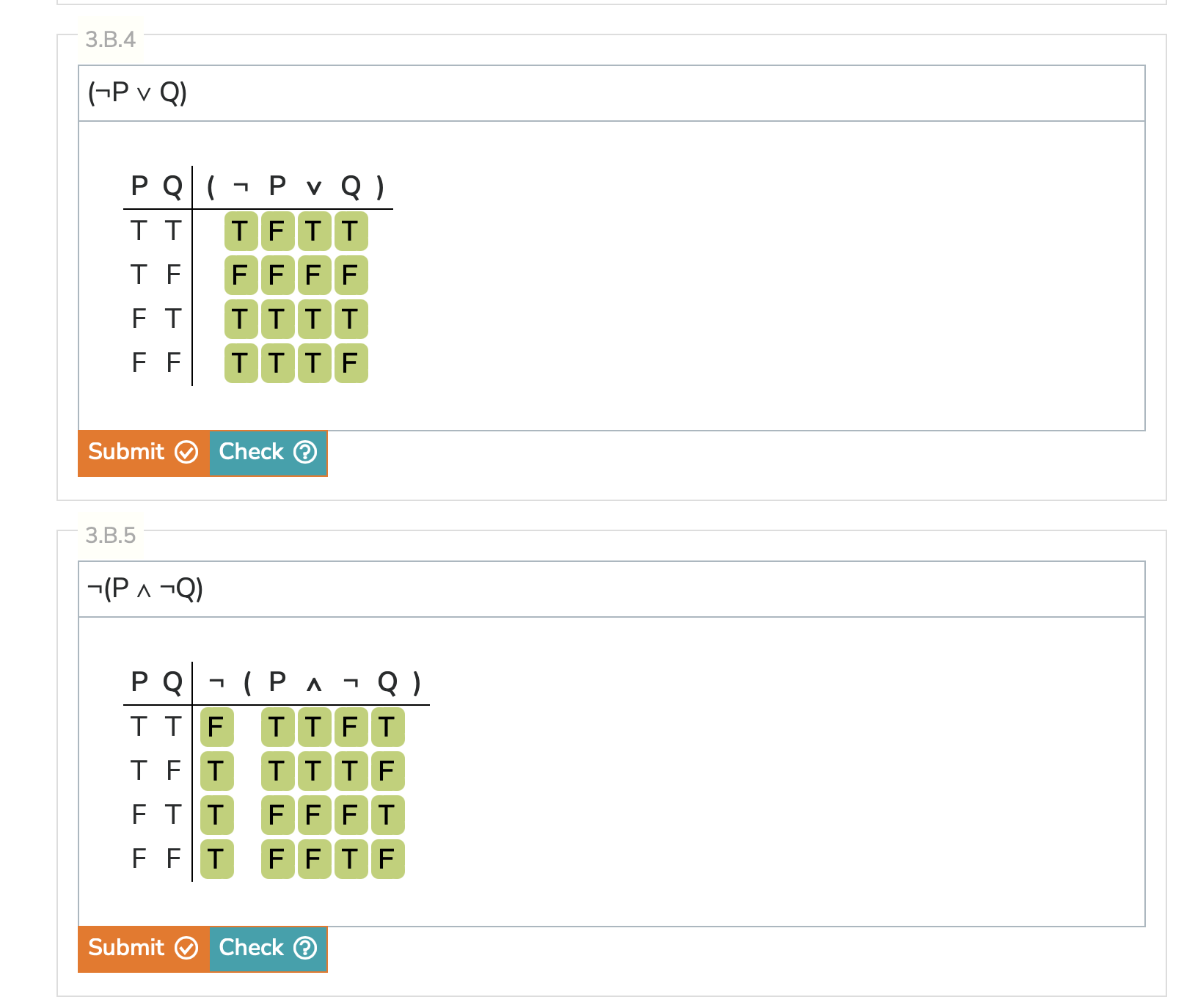Click the question mark icon on 3.B.4 Check button
The width and height of the screenshot is (1184, 1008).
[305, 453]
